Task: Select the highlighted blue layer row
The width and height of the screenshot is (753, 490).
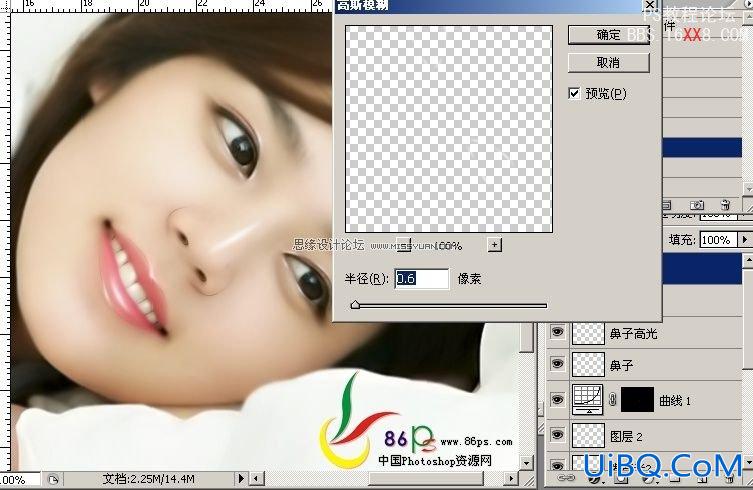Action: pyautogui.click(x=702, y=269)
